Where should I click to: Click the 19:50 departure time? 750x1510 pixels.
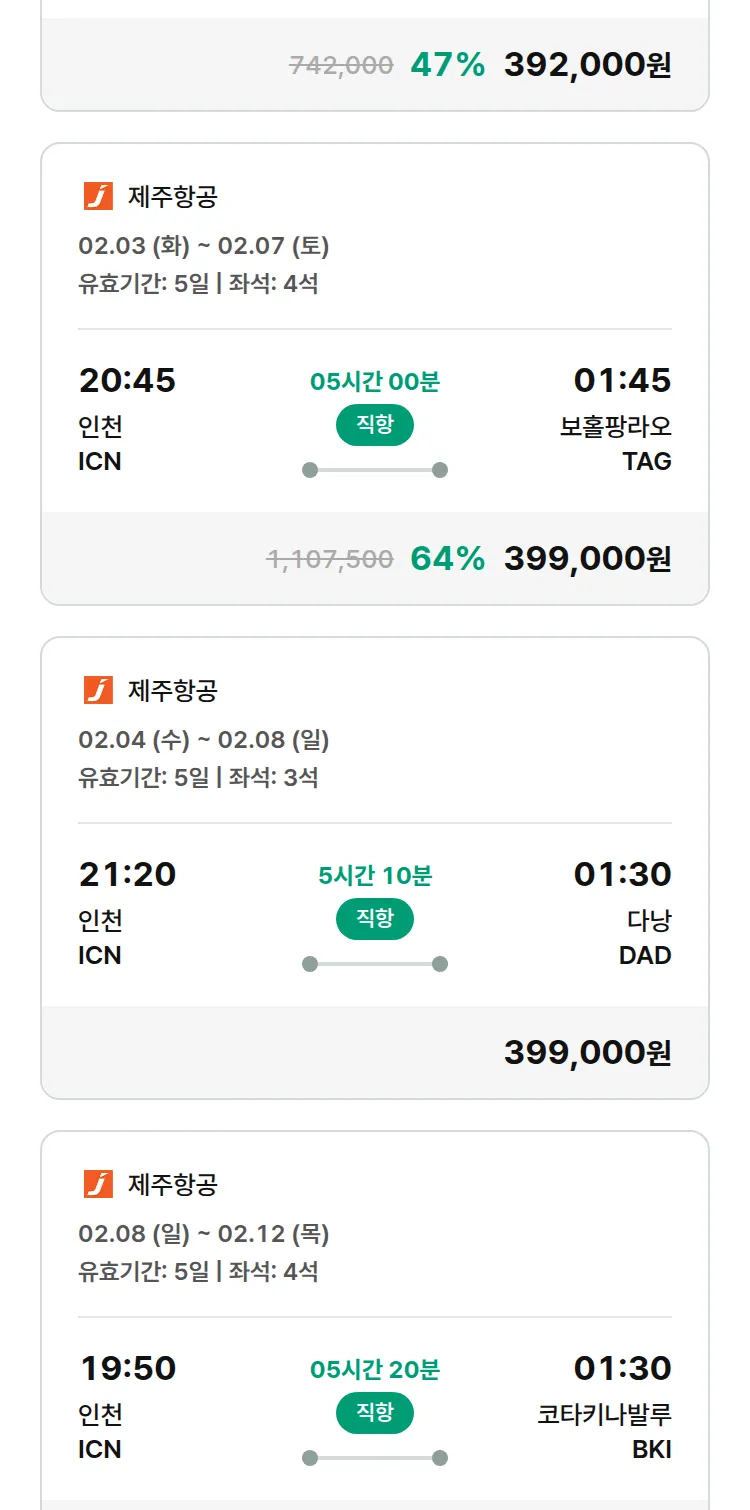pos(127,1368)
